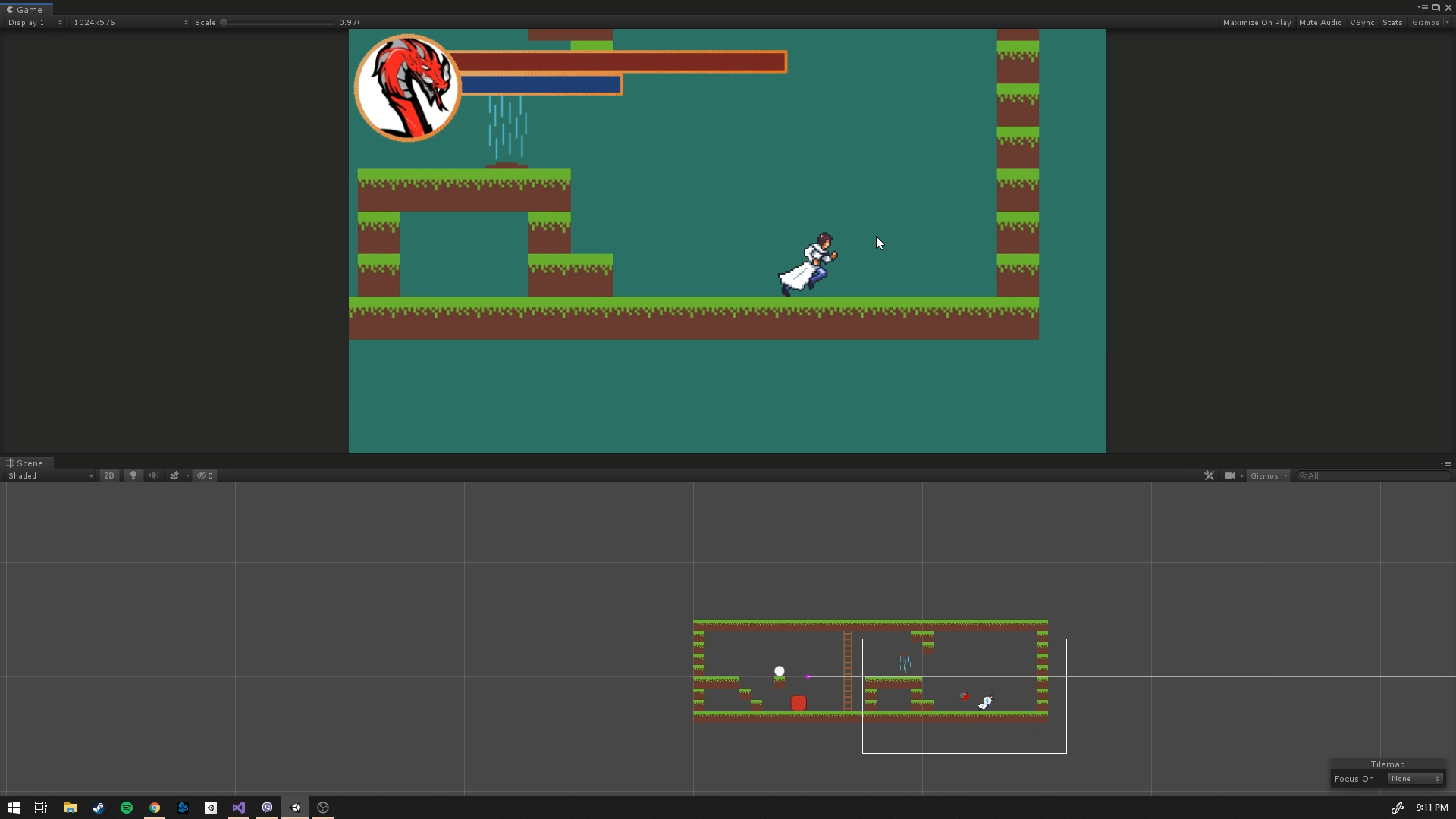This screenshot has width=1456, height=819.
Task: Select the white circle object in Scene
Action: click(780, 671)
